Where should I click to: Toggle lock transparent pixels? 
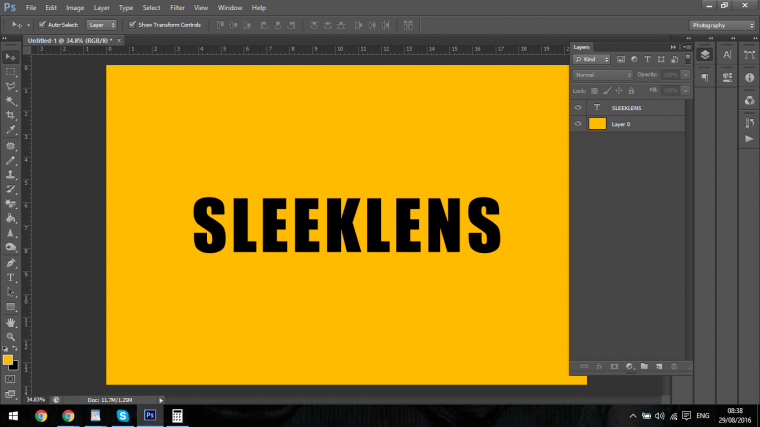tap(594, 91)
